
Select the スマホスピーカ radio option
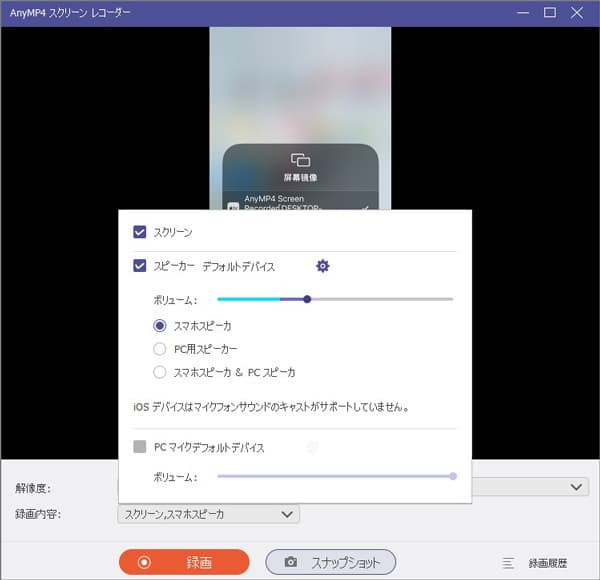point(160,325)
